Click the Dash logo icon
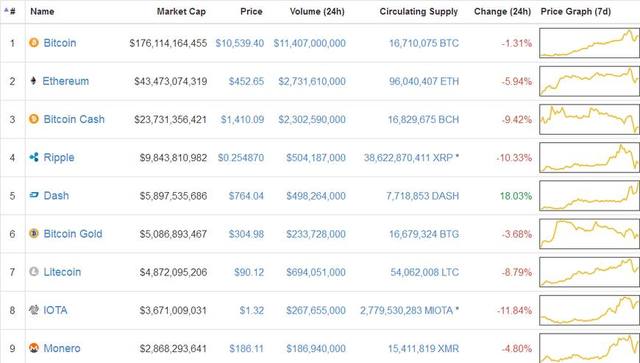Image resolution: width=640 pixels, height=363 pixels. (x=34, y=195)
